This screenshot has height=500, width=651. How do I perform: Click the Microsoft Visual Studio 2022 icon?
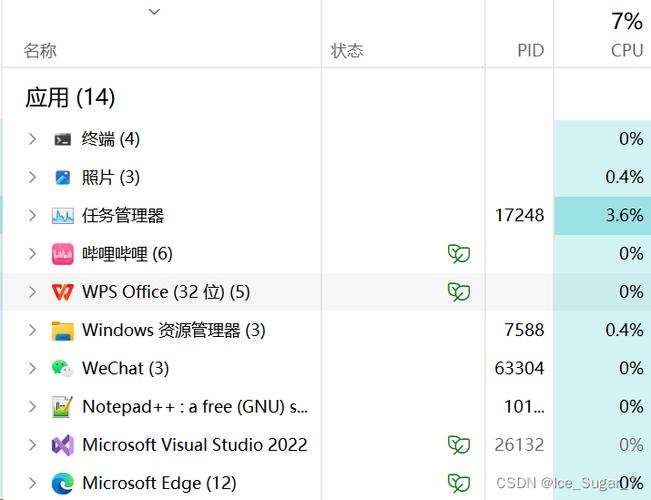tap(63, 445)
